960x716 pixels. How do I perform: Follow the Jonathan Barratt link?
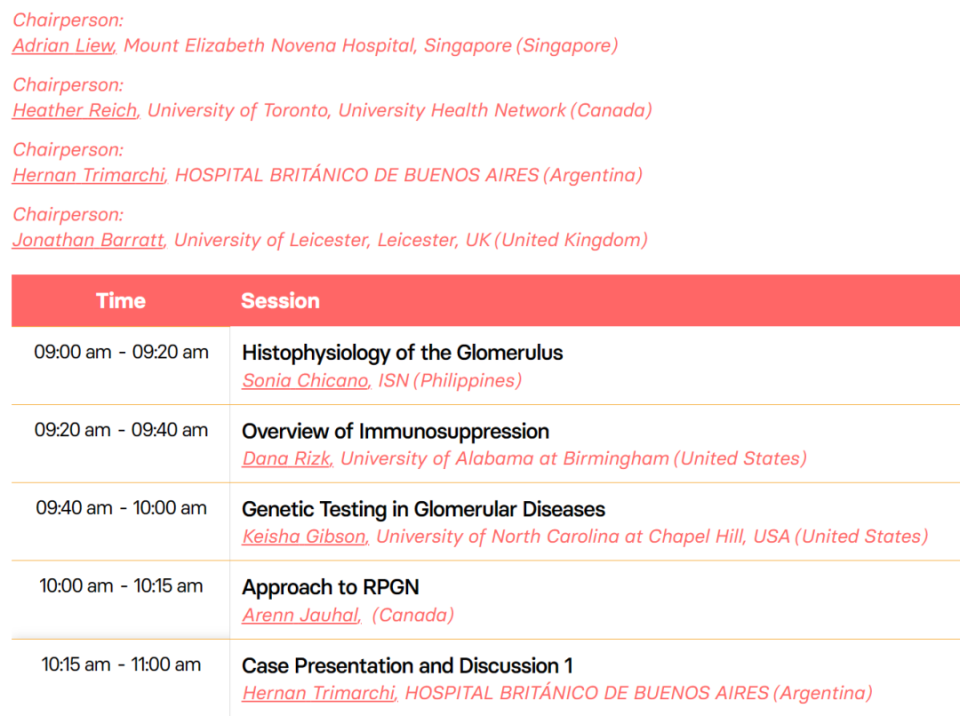88,240
